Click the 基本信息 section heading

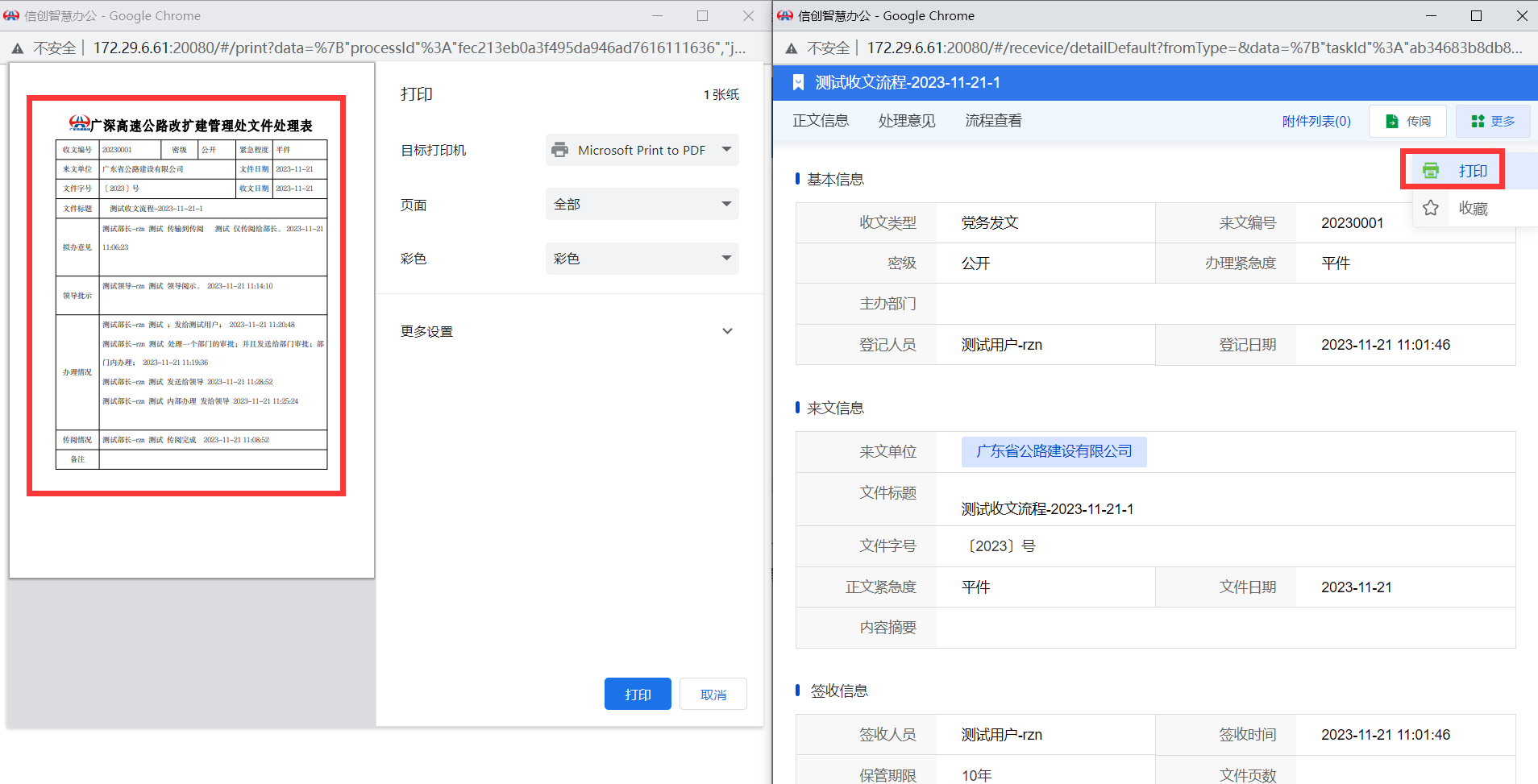click(835, 179)
